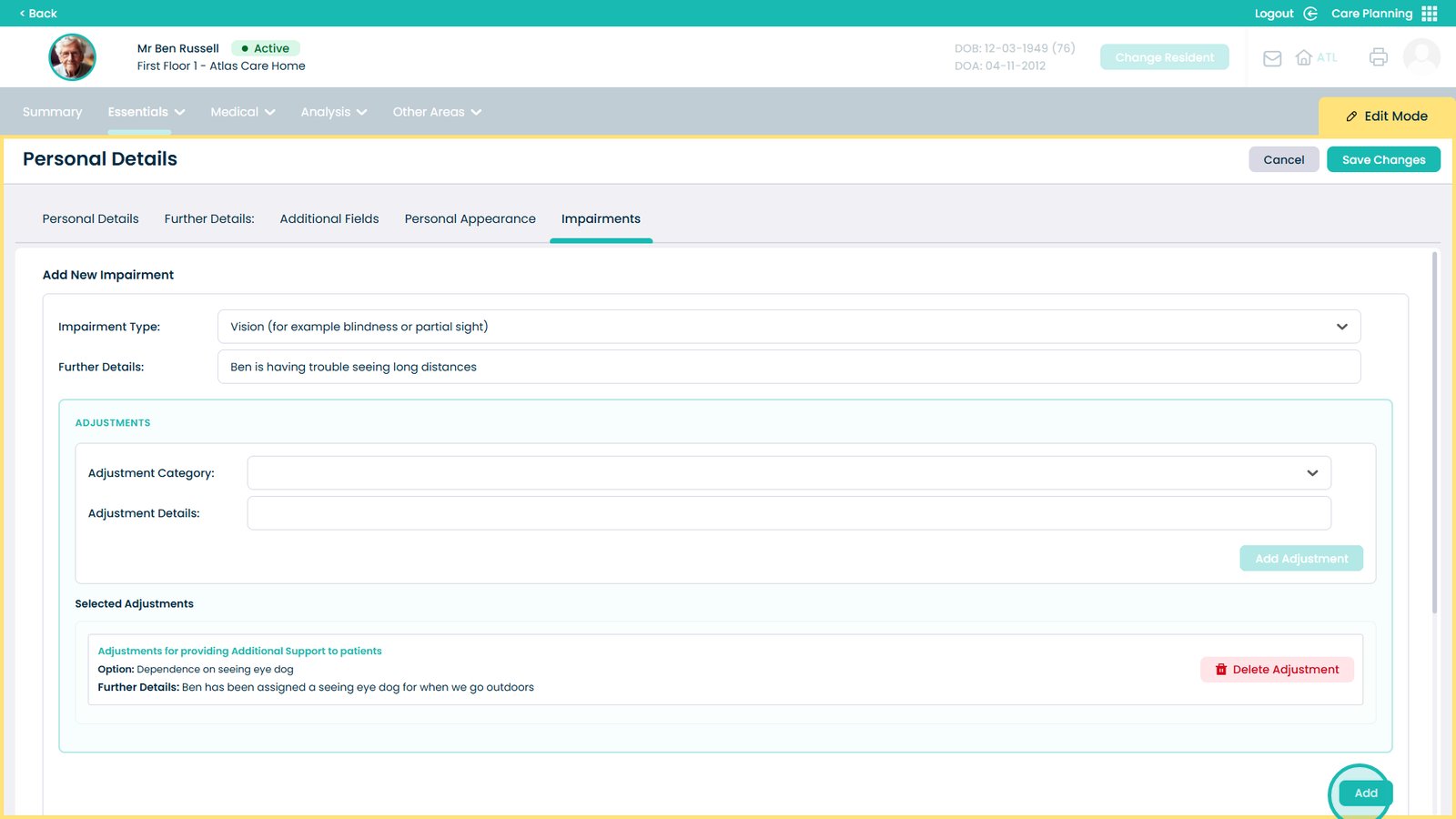
Task: Click the Logout exit icon
Action: click(1310, 14)
